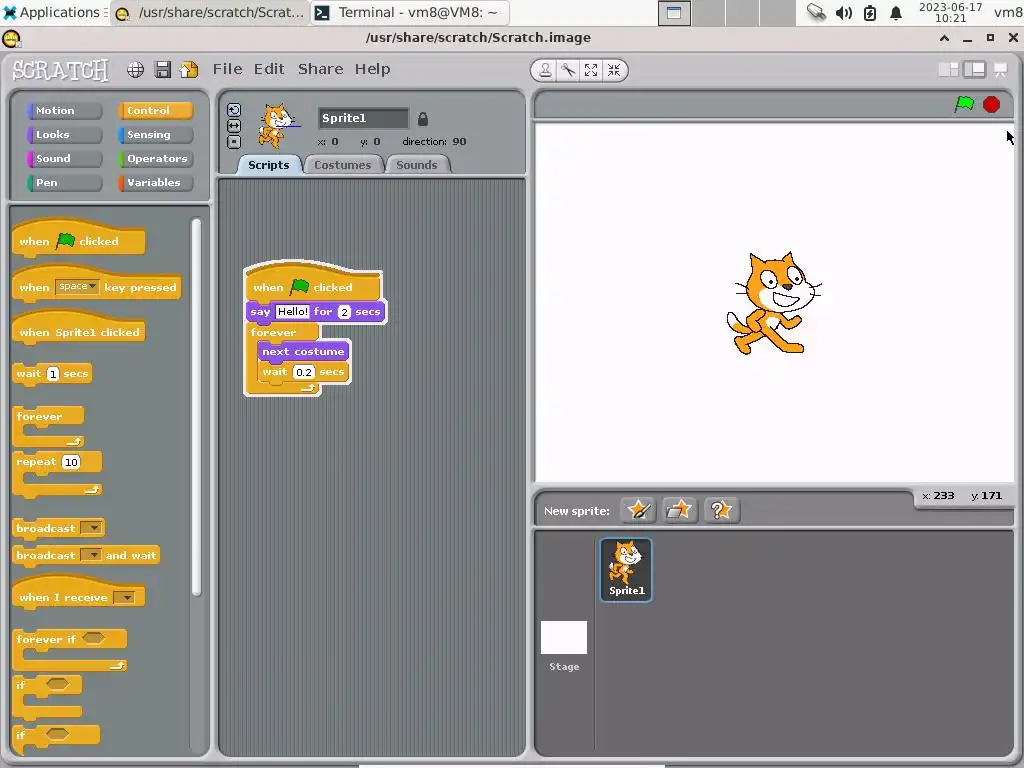The height and width of the screenshot is (768, 1024).
Task: Open the Variables blocks category
Action: point(155,183)
